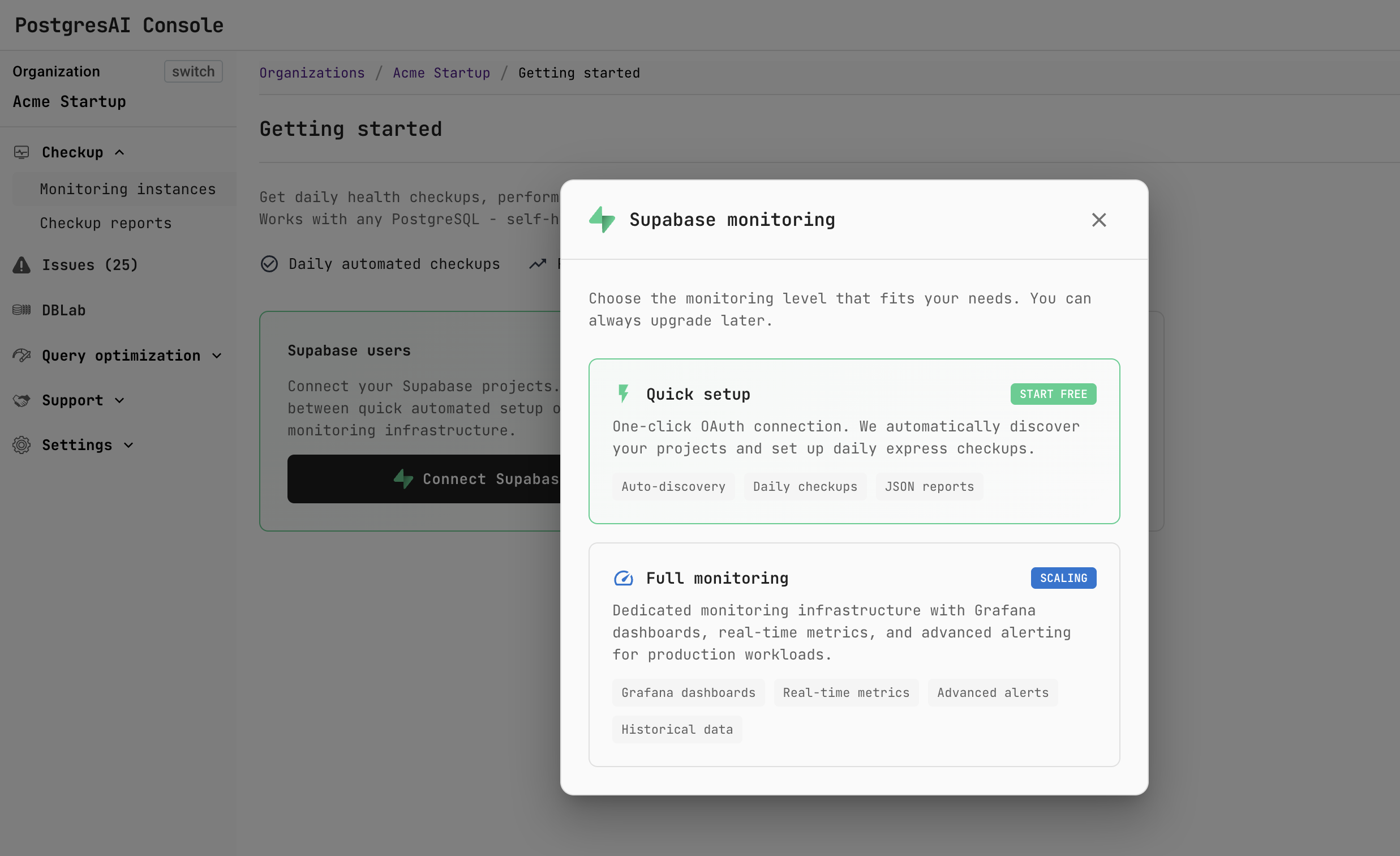This screenshot has width=1400, height=856.
Task: Select the DBLab database icon
Action: pos(21,309)
